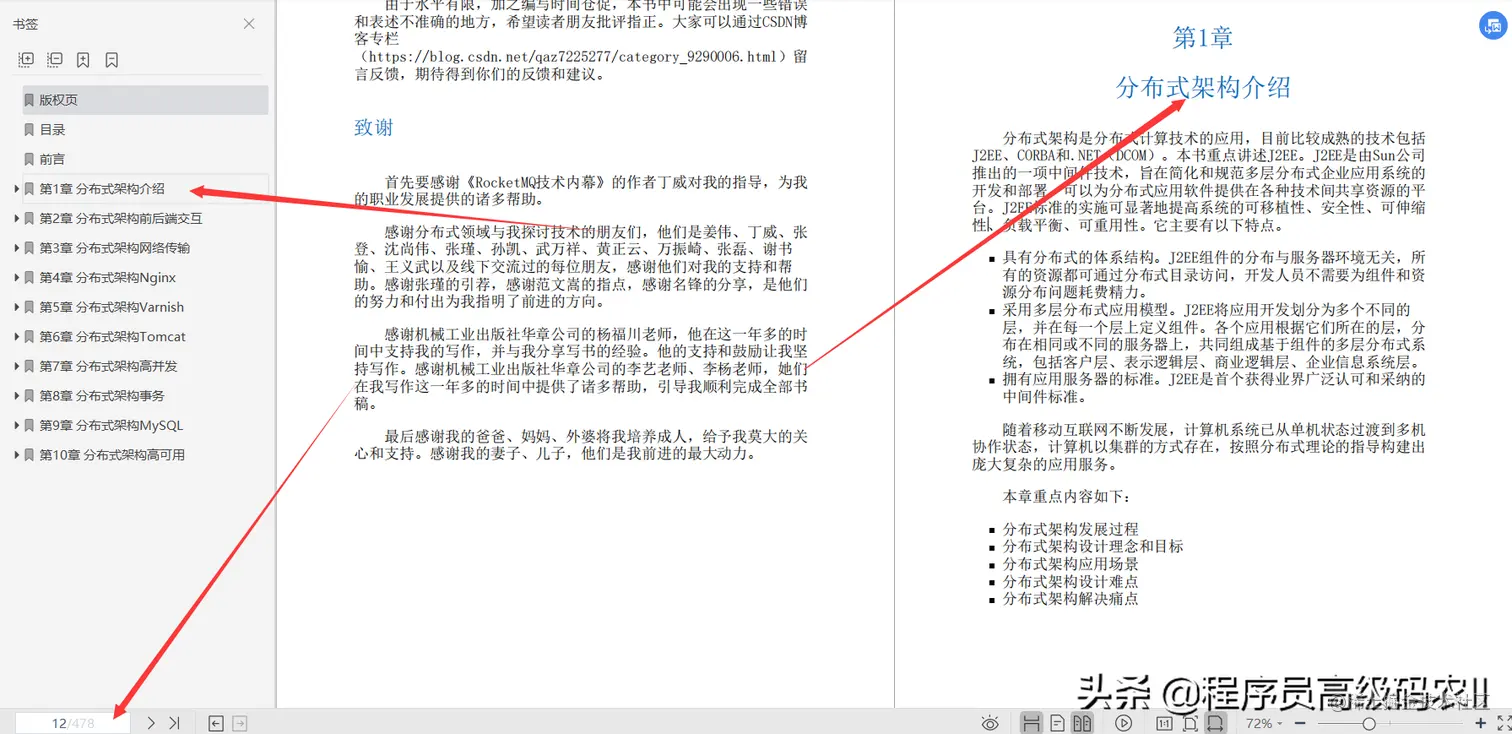
Task: Expand 第9章 分布式架构MySQL bookmark
Action: [x=16, y=425]
